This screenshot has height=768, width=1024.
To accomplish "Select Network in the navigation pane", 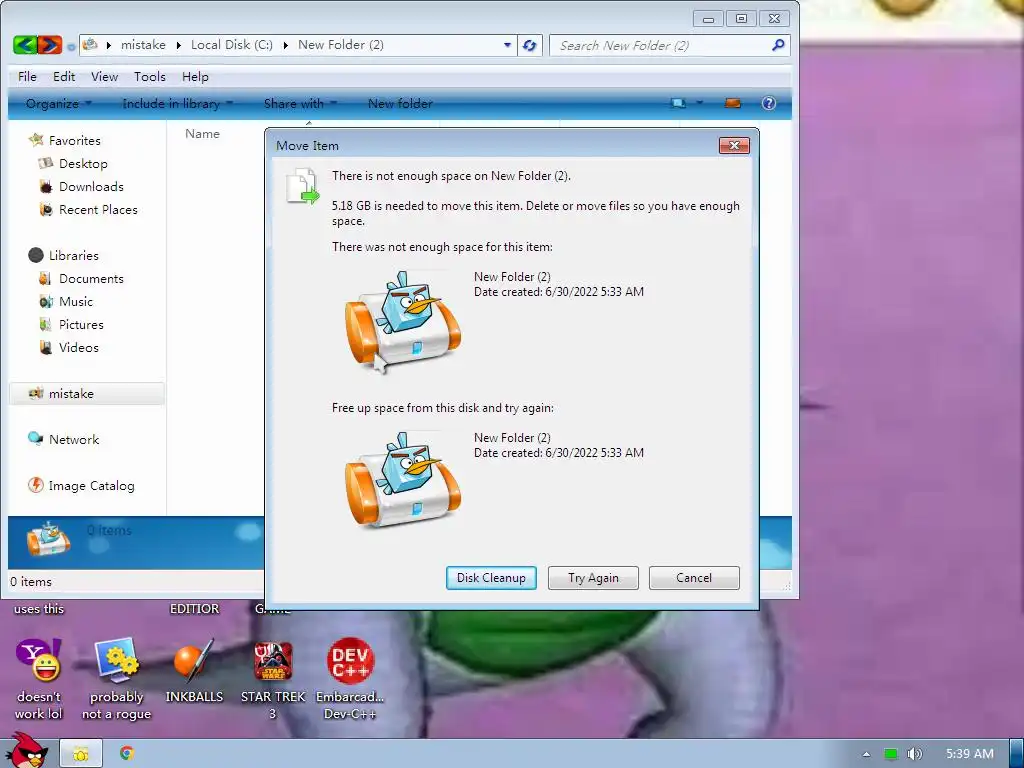I will (x=74, y=440).
